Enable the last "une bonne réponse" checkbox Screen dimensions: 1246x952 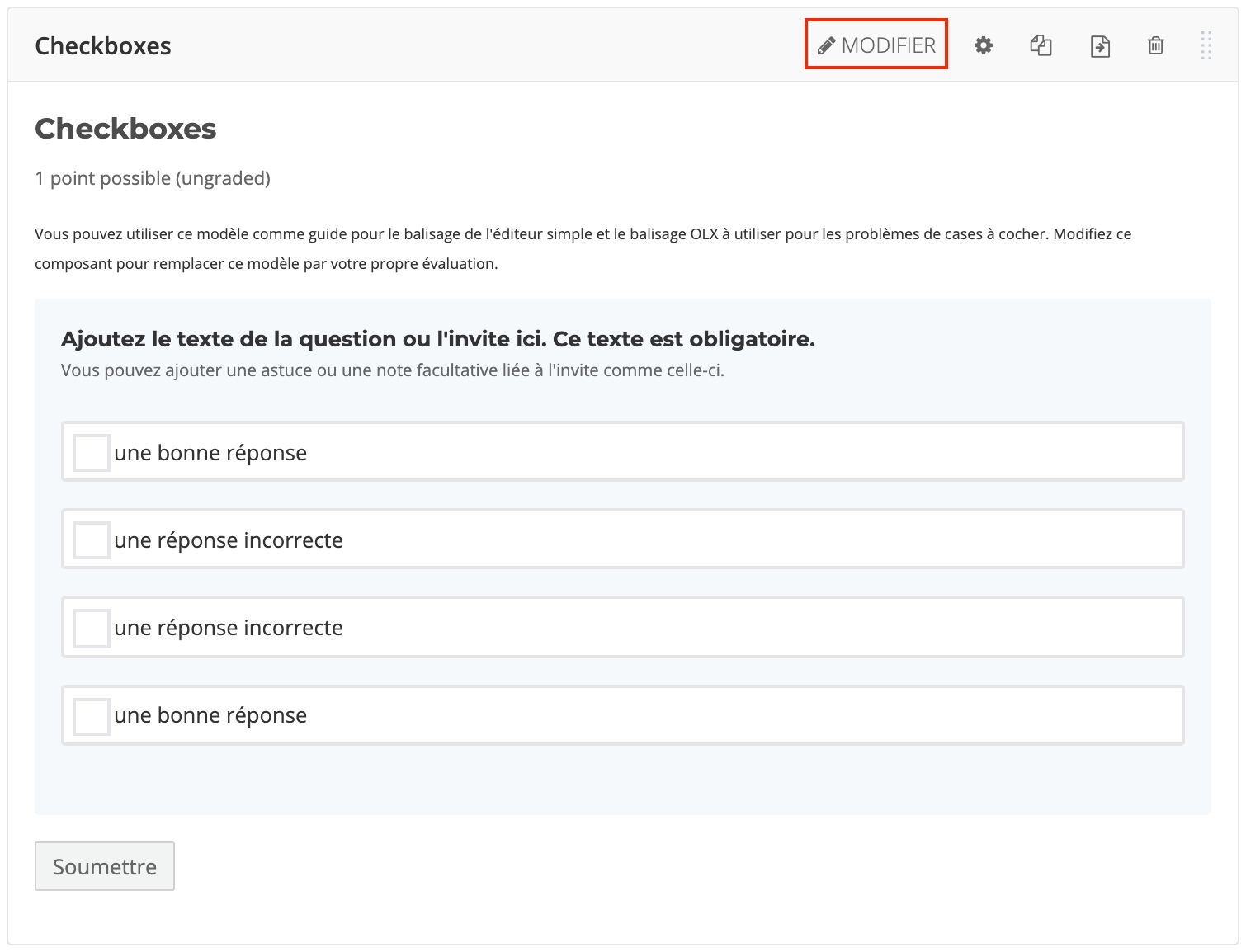pos(91,716)
